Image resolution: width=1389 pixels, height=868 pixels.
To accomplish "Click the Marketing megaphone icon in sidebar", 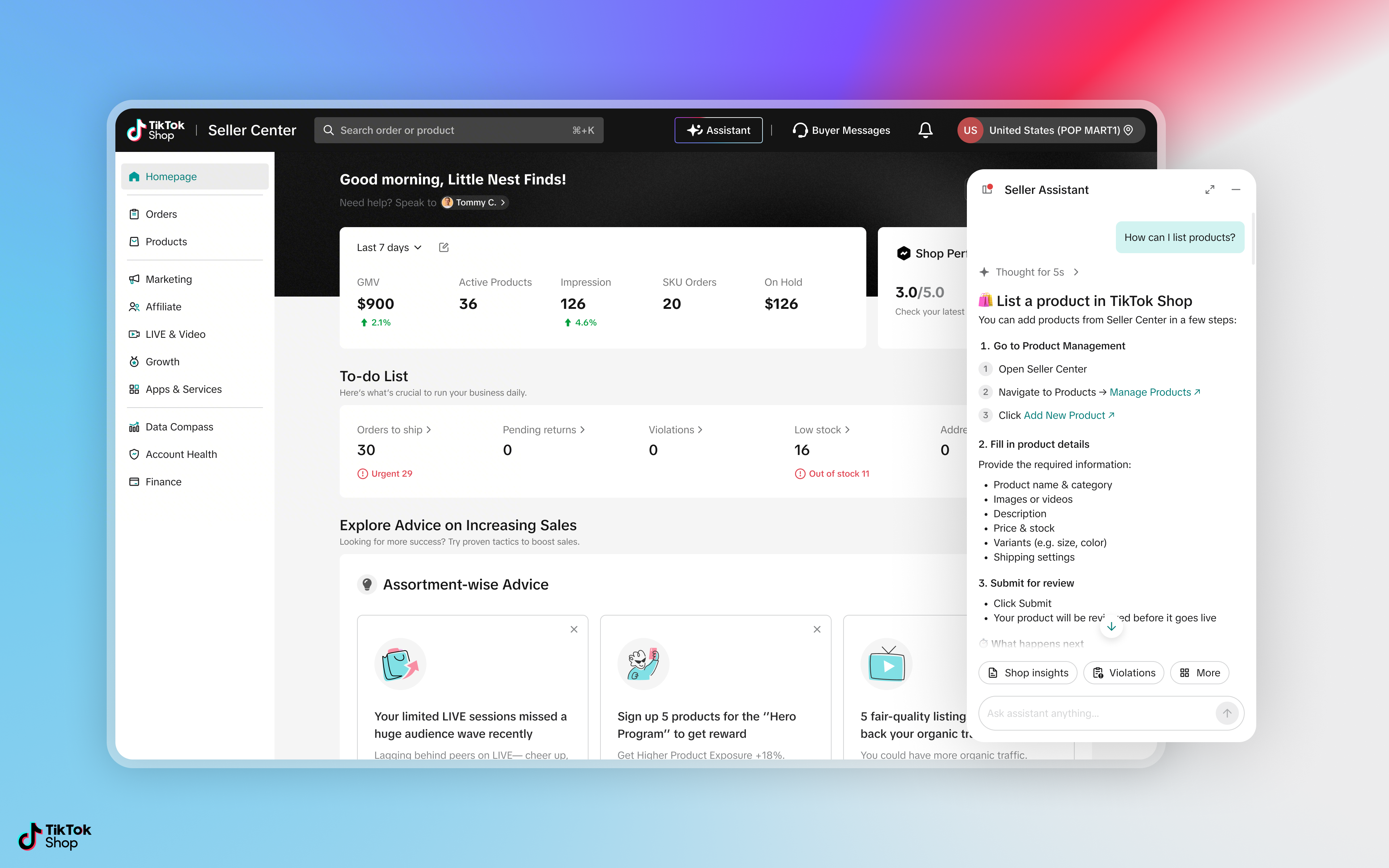I will click(x=134, y=279).
